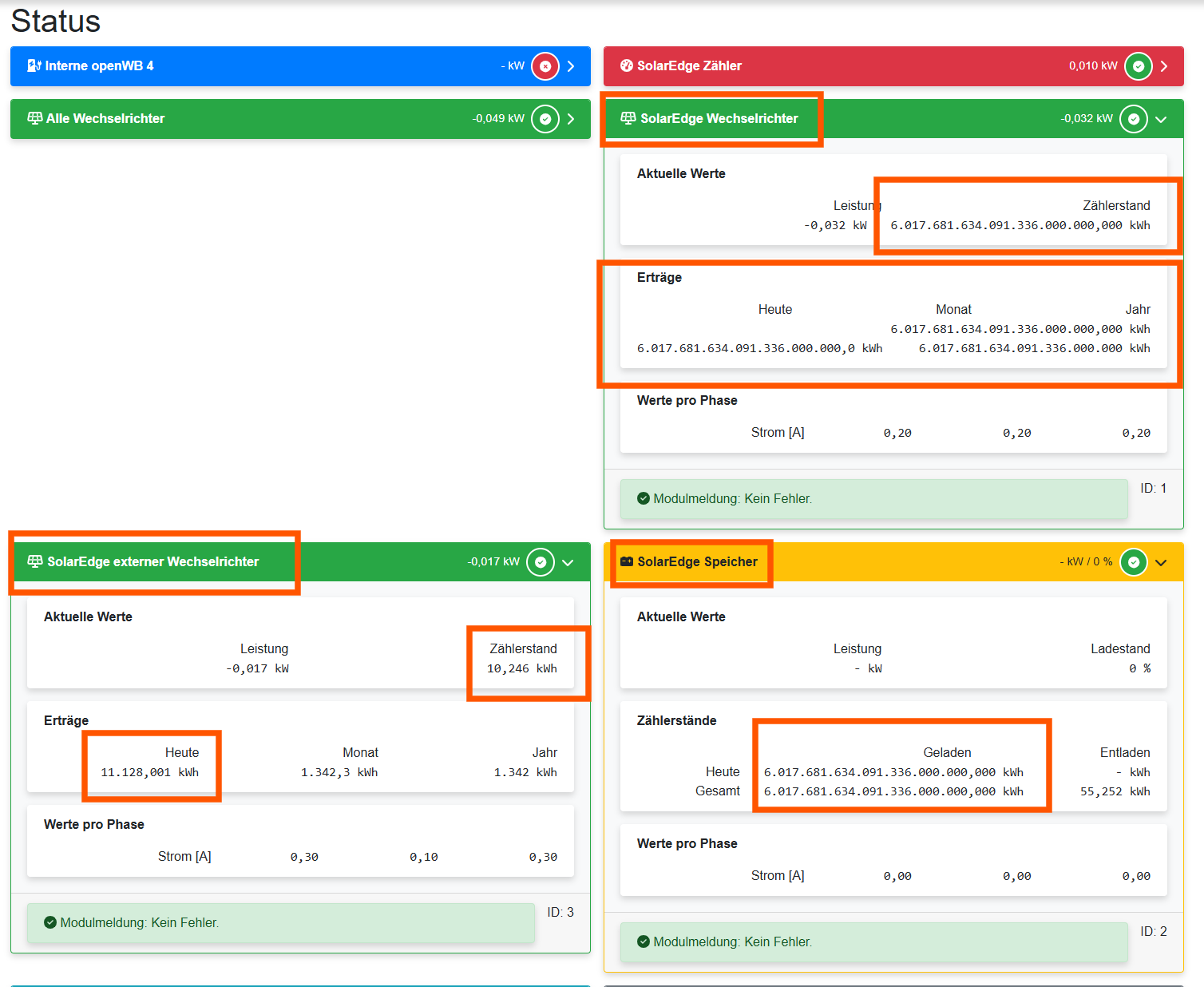1204x987 pixels.
Task: Collapse the SolarEdge Wechselrichter card
Action: point(1161,119)
